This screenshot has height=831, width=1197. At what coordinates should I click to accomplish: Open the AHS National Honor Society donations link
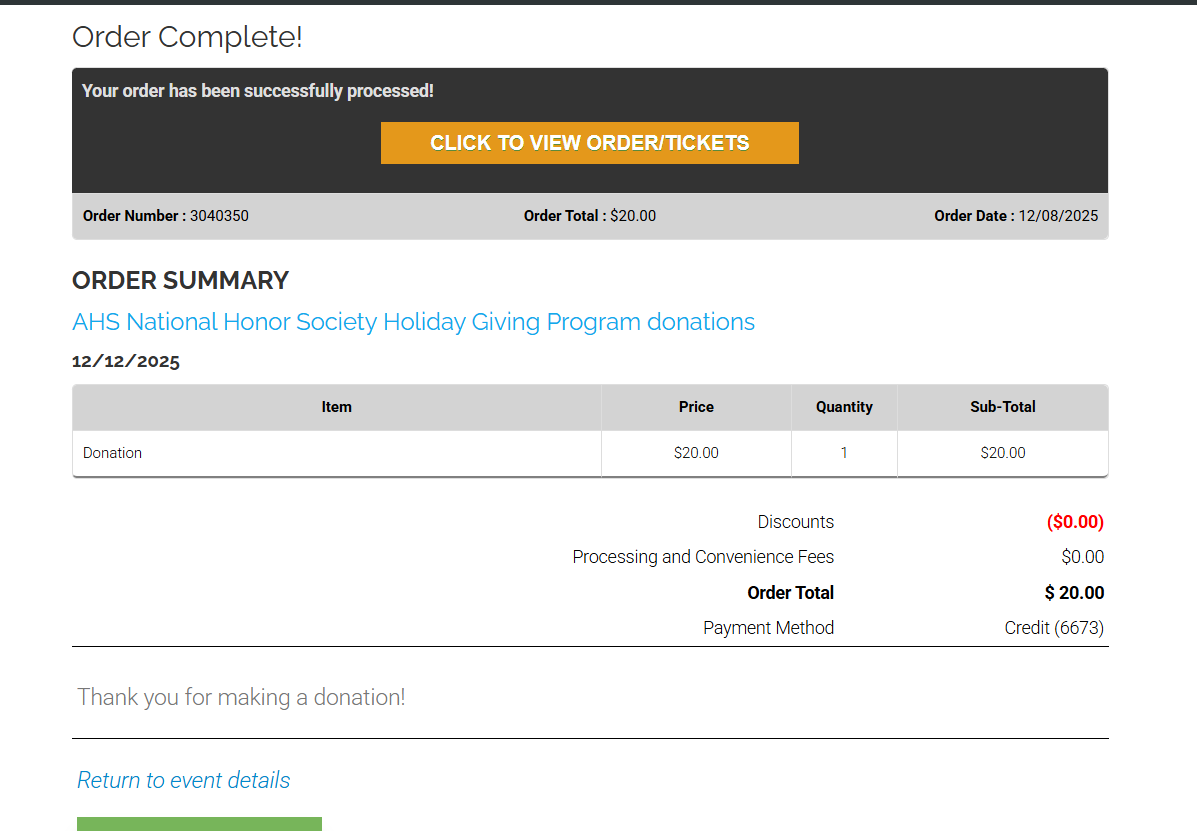(413, 322)
